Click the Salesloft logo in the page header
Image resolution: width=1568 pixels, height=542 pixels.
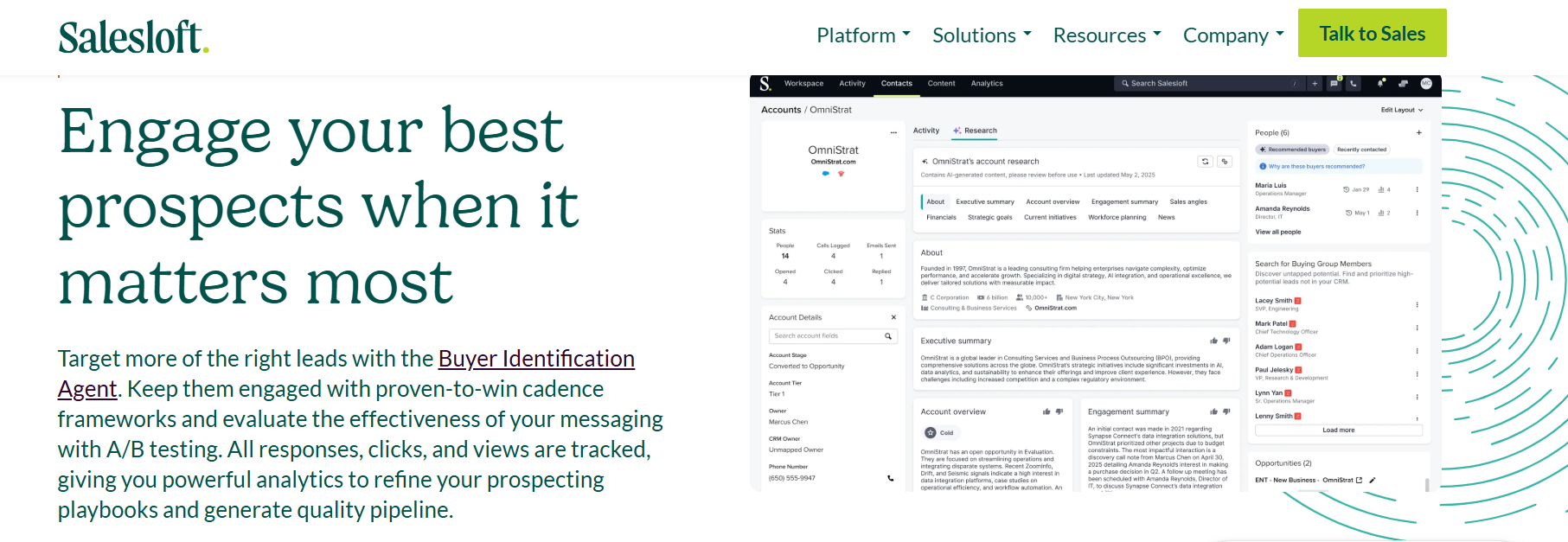[134, 37]
